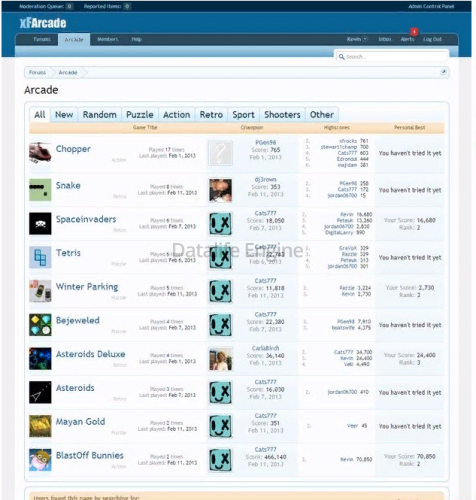Expand the Kevin account dropdown menu
The height and width of the screenshot is (500, 476).
(357, 39)
